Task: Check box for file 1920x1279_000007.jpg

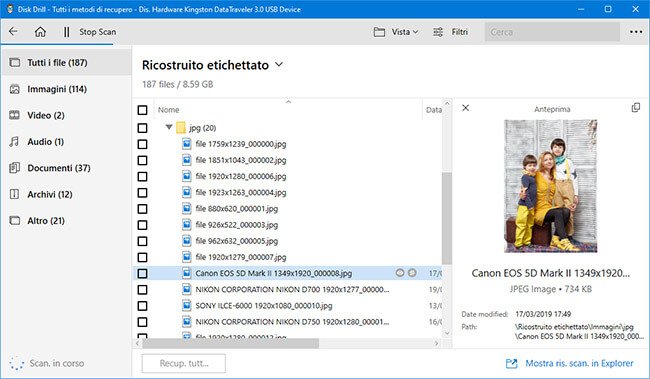Action: click(142, 257)
